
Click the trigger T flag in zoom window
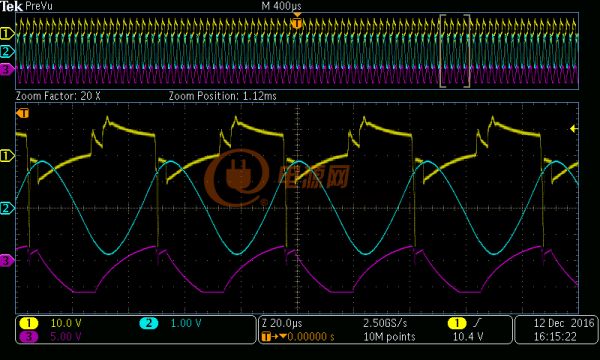[23, 113]
